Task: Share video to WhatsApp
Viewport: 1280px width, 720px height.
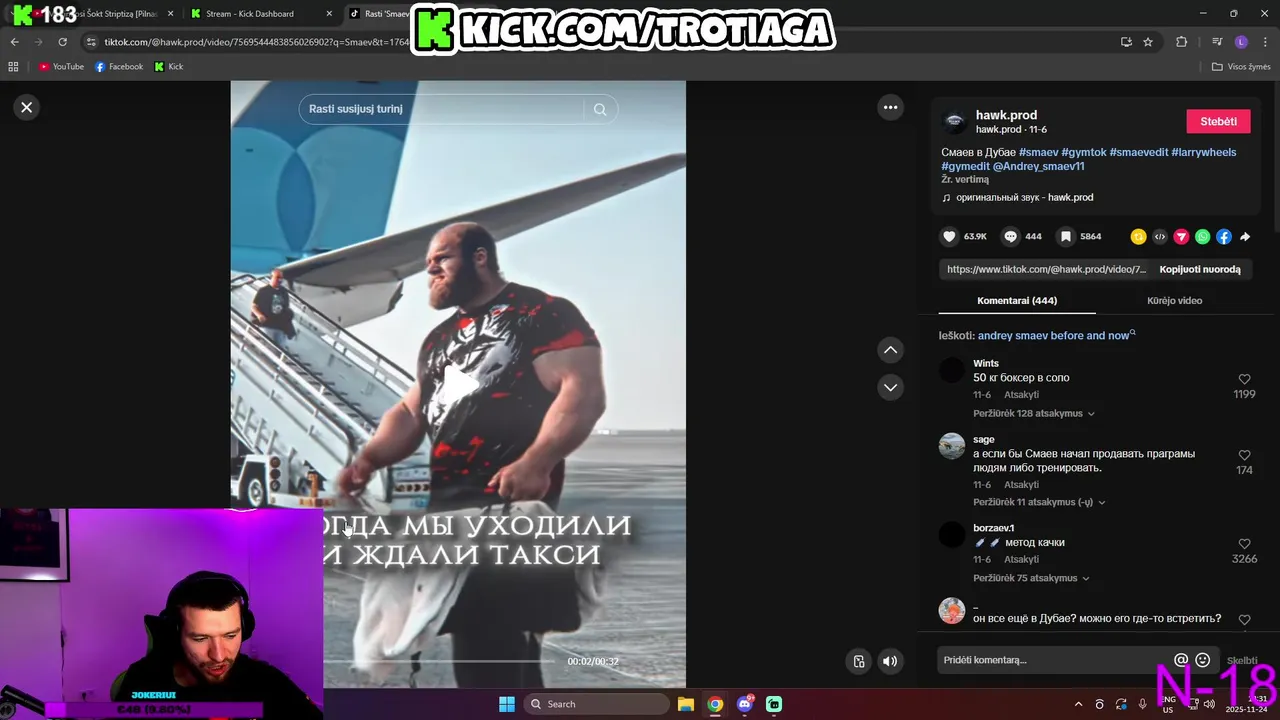Action: pyautogui.click(x=1203, y=237)
